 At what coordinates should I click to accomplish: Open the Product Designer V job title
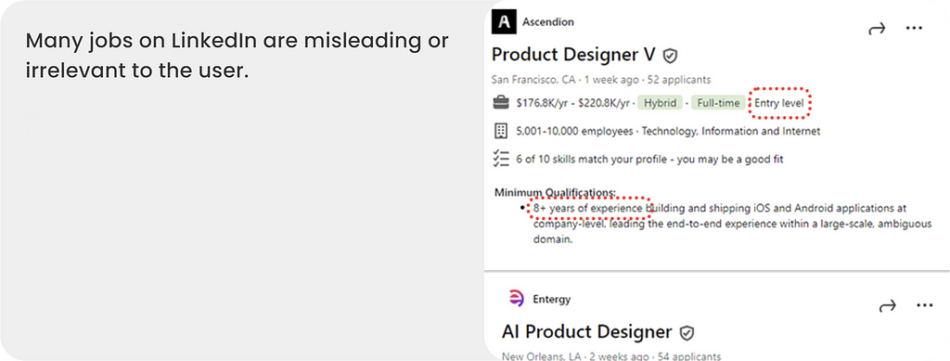coord(573,55)
